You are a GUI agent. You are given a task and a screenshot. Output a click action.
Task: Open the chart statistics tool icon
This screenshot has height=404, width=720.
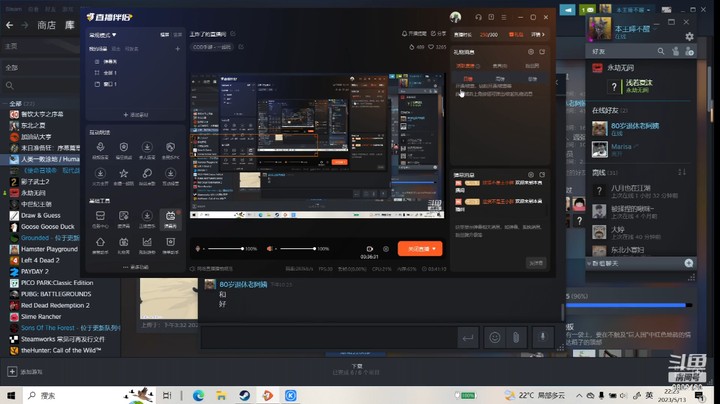coord(147,242)
